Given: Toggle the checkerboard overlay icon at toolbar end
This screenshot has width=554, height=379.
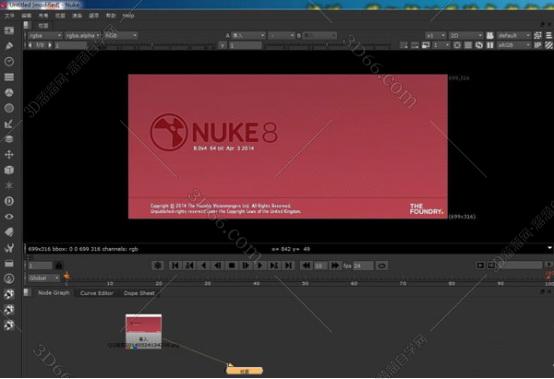Looking at the screenshot, I should tap(548, 45).
